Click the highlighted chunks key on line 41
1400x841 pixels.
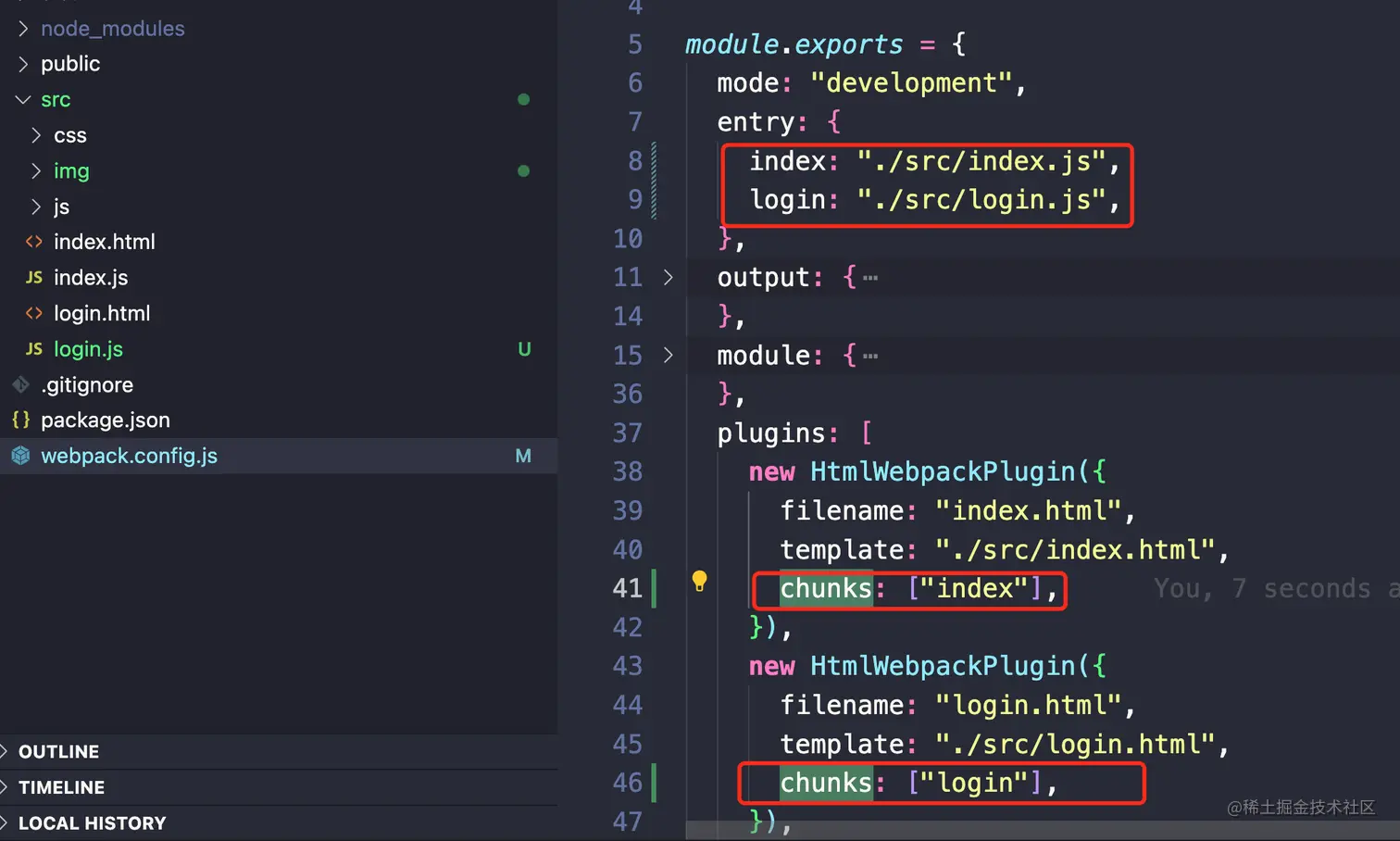pos(826,588)
